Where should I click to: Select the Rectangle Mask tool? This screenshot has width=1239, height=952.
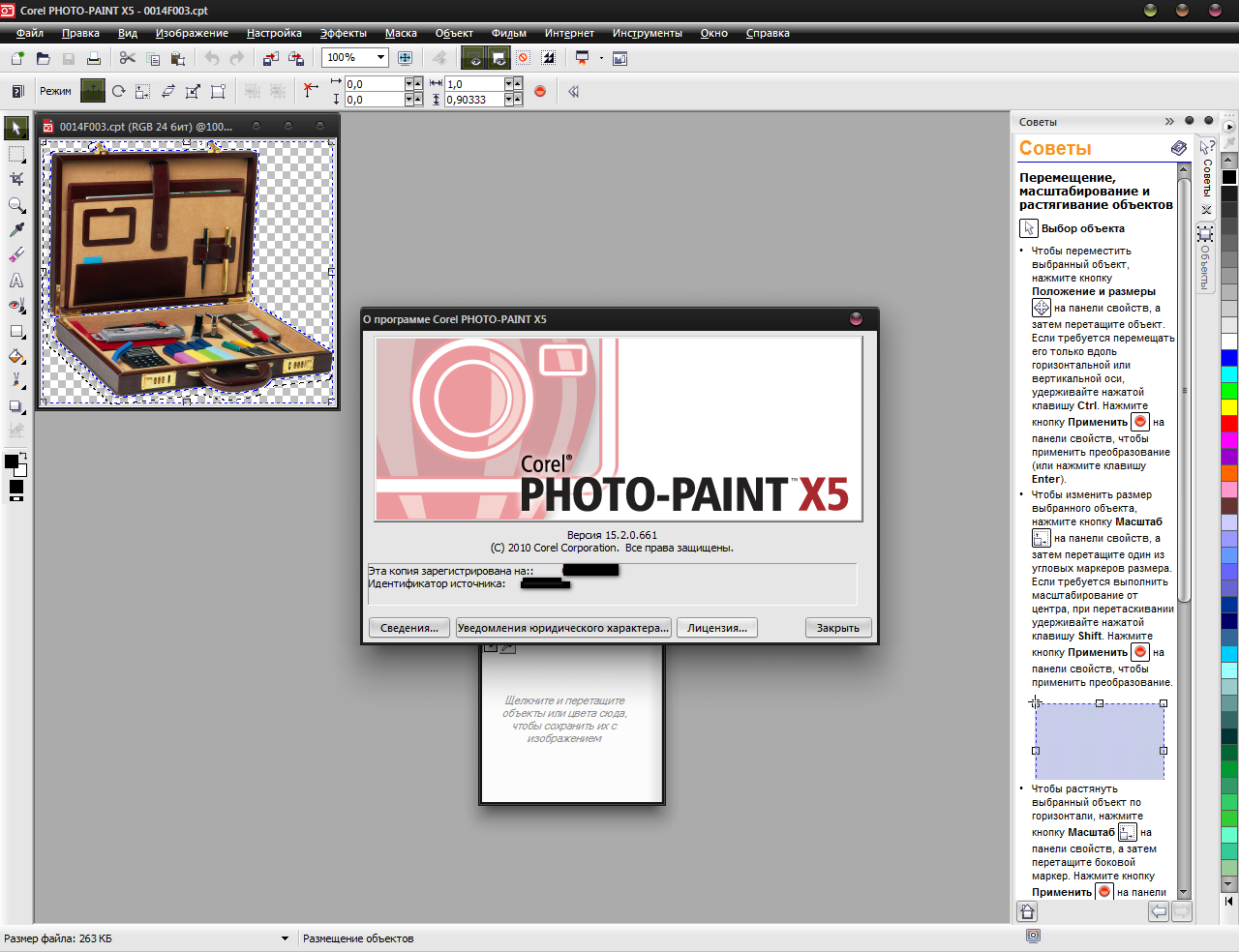coord(16,154)
